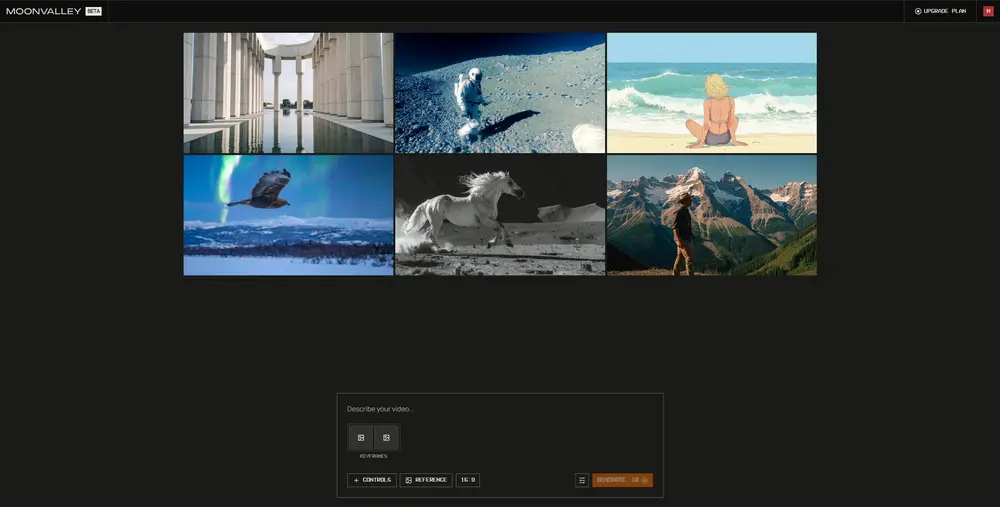
Task: Open the hawk with aurora video
Action: click(288, 216)
